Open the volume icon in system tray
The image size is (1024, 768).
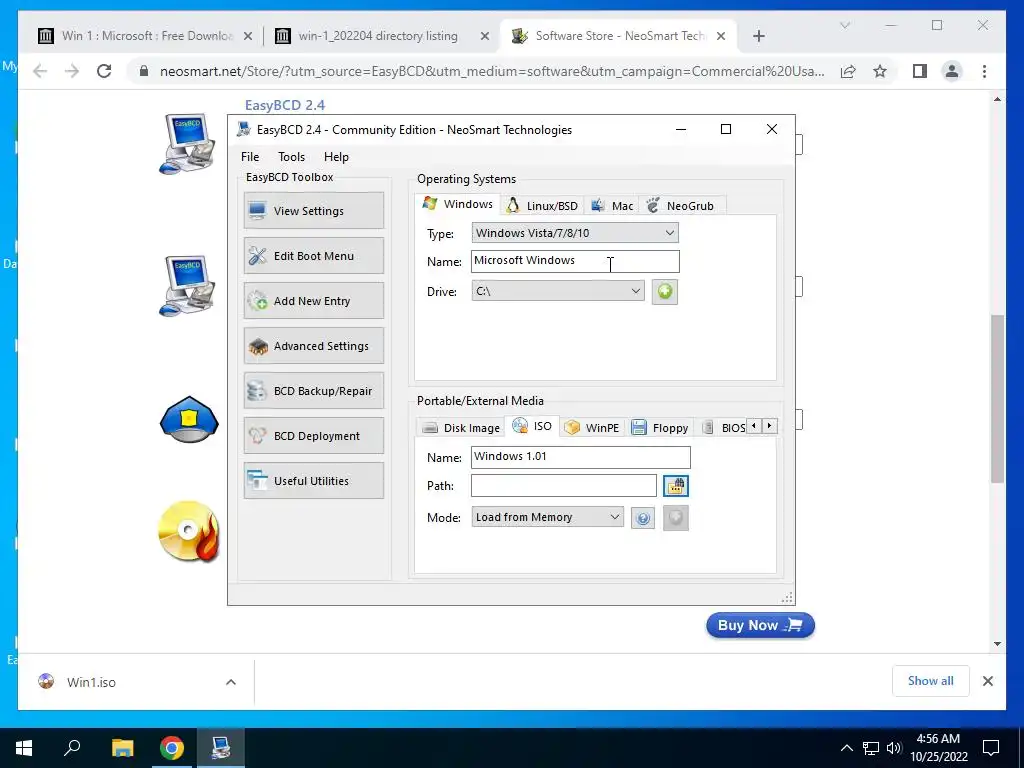pyautogui.click(x=893, y=748)
